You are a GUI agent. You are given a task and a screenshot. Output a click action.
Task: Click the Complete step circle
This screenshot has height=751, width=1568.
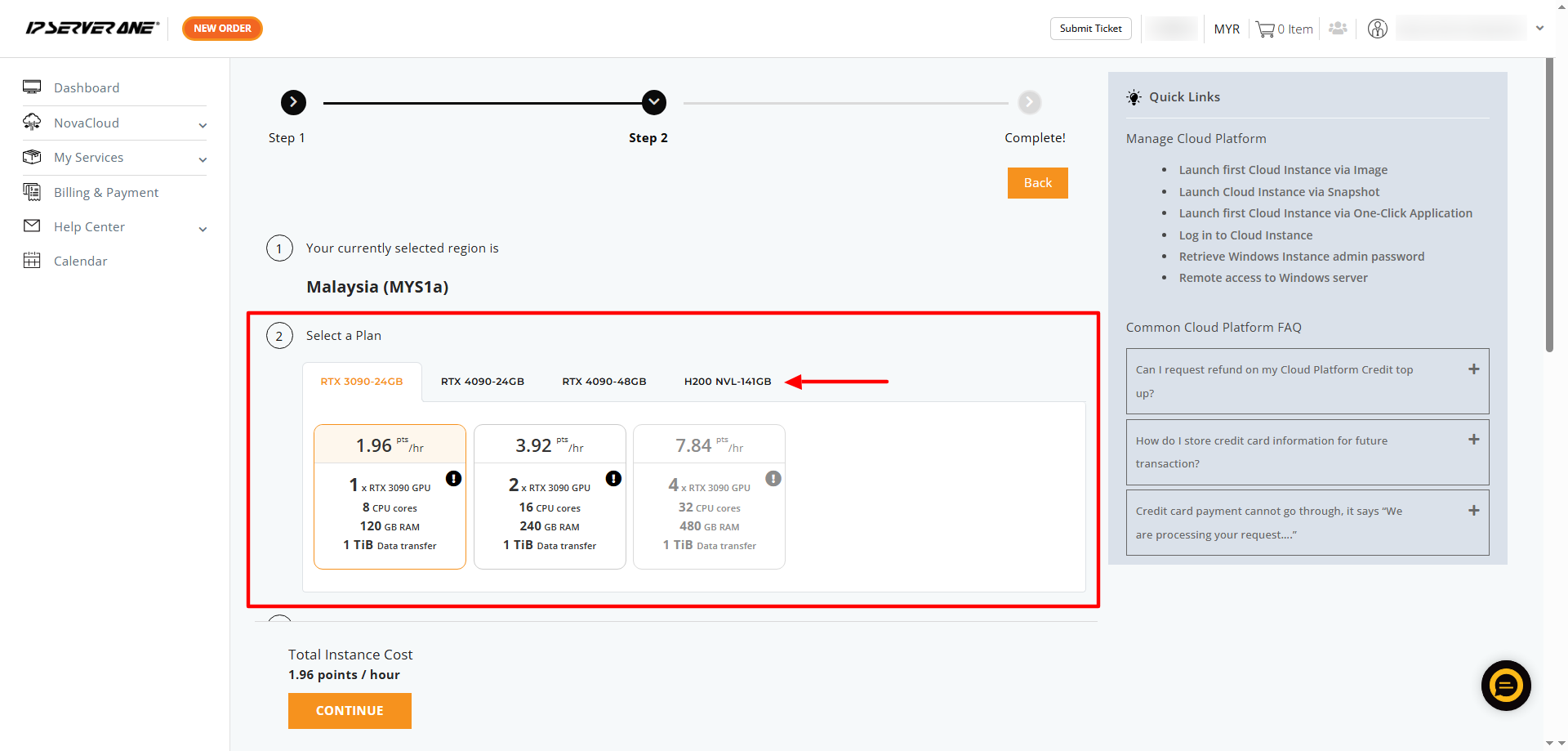pyautogui.click(x=1029, y=102)
